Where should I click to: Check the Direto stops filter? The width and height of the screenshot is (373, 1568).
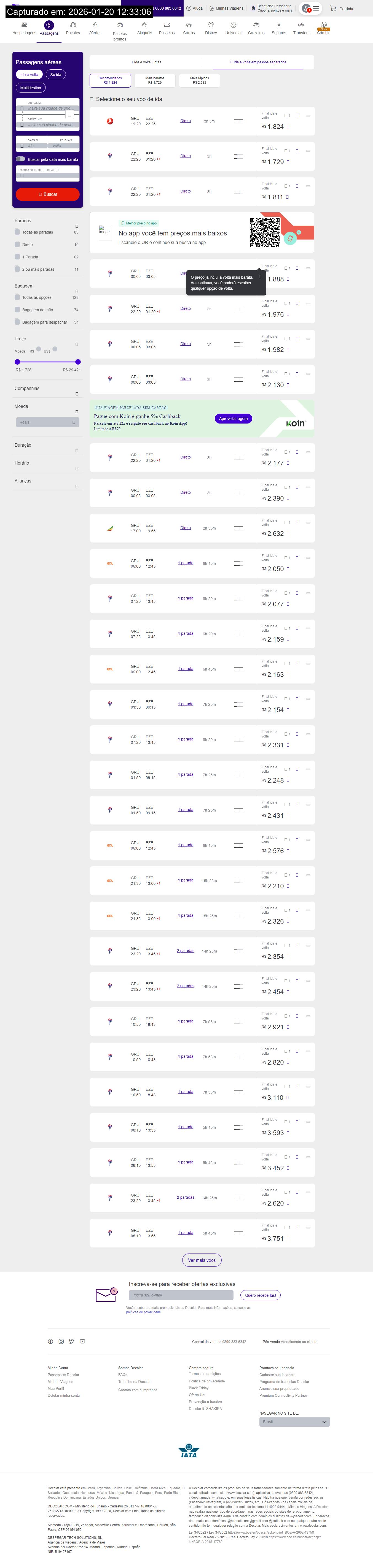pos(18,244)
